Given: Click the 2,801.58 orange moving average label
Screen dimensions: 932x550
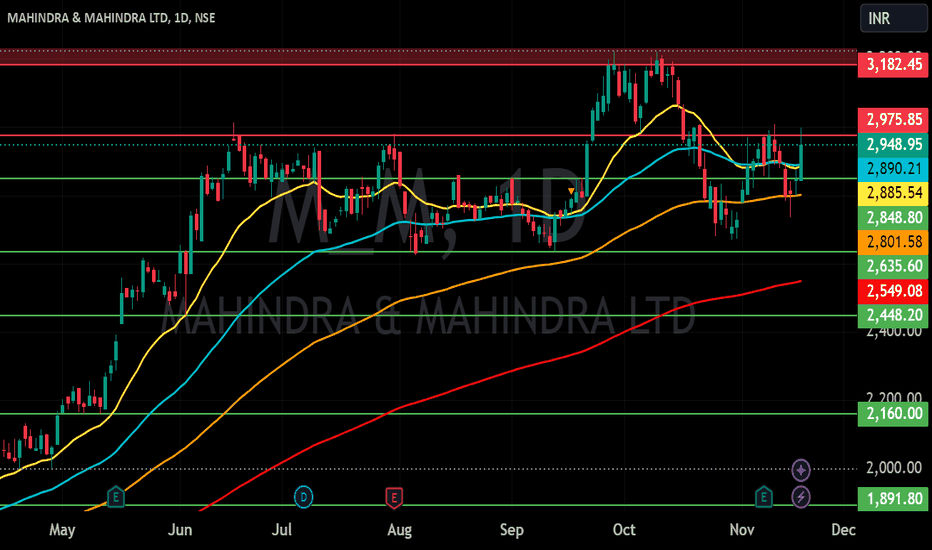Looking at the screenshot, I should click(893, 242).
